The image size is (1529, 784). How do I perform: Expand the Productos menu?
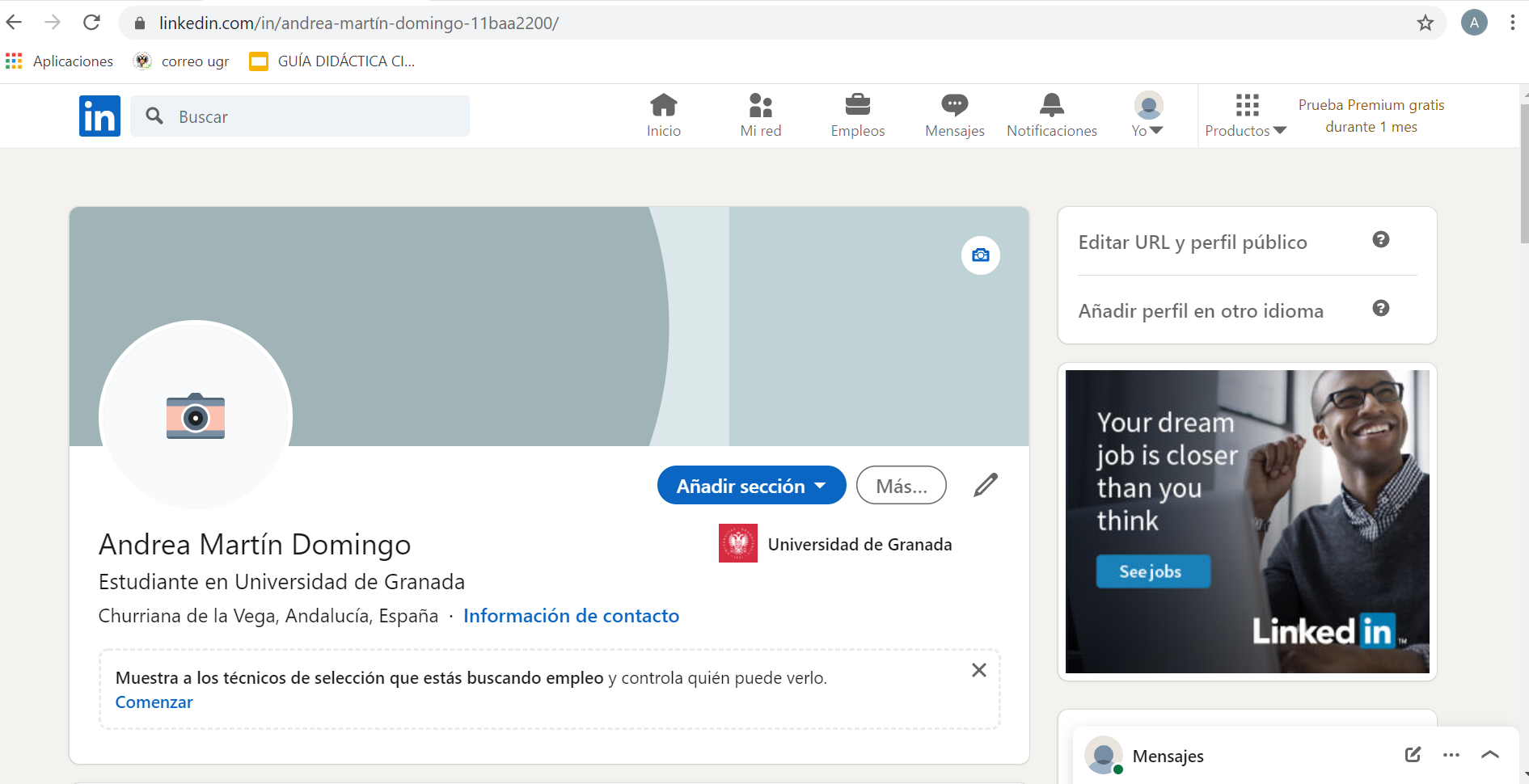click(x=1246, y=116)
